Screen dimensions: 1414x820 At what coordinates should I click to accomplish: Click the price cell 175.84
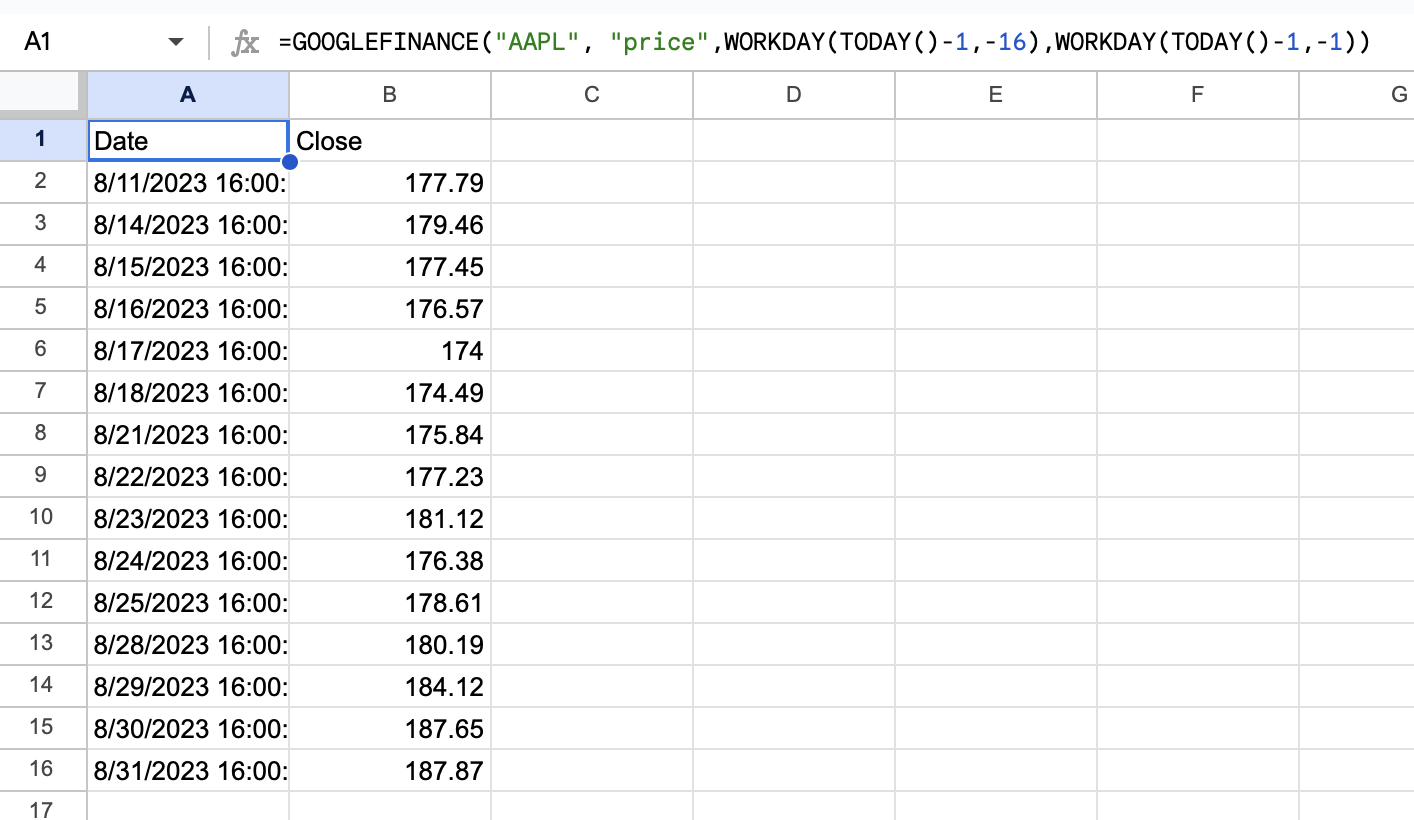(x=390, y=434)
